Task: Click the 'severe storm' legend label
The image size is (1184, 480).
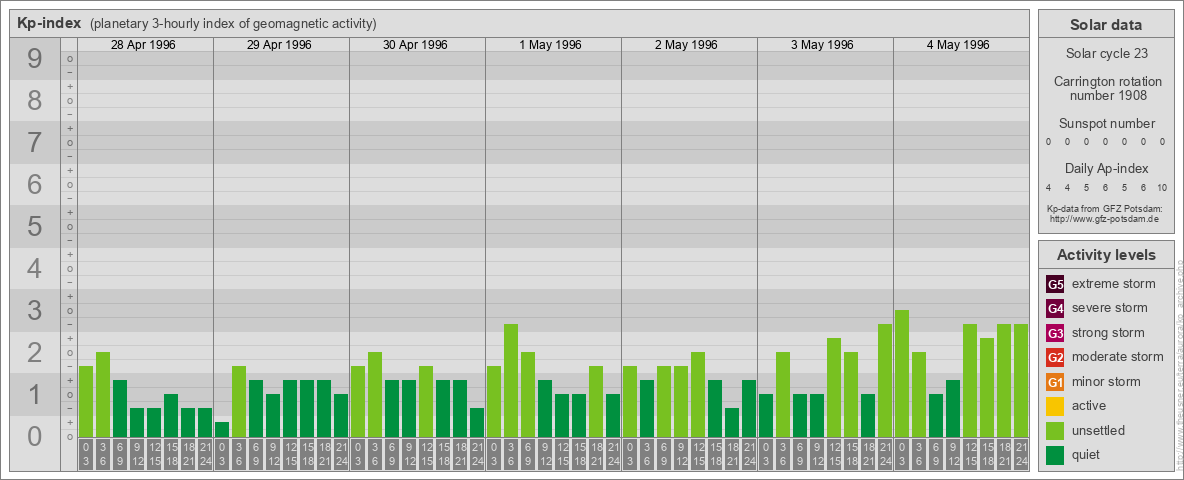Action: (x=1110, y=309)
